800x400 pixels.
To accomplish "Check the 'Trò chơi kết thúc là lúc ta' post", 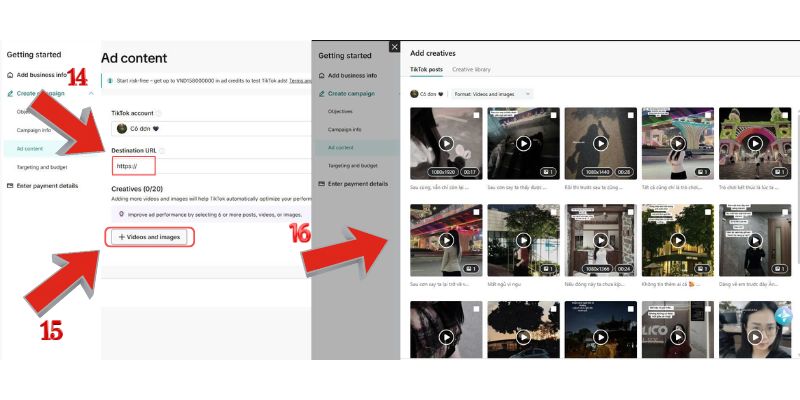I will [x=785, y=115].
